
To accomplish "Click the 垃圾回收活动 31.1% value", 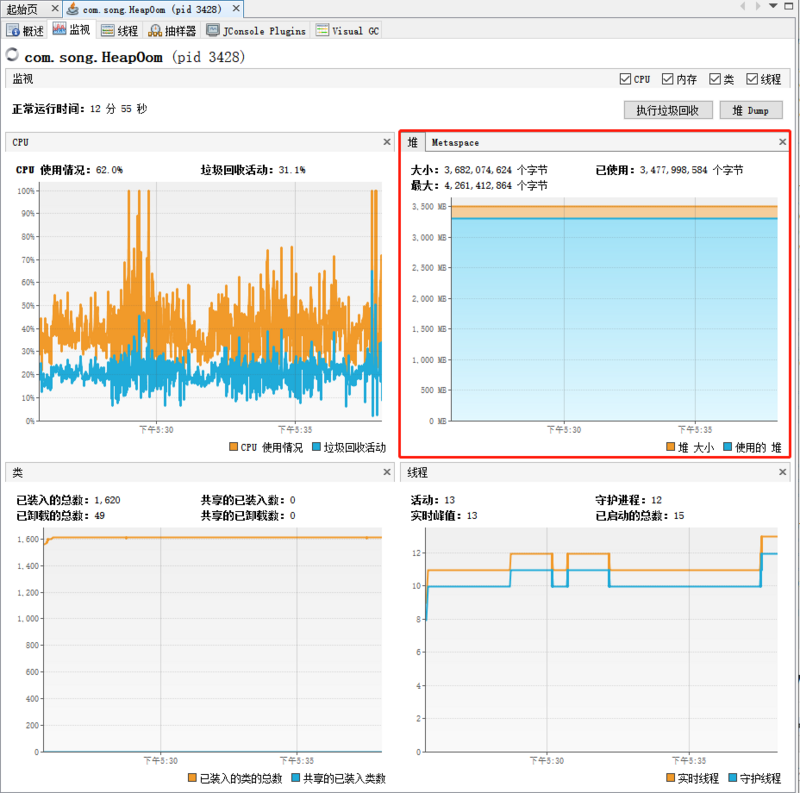I will [x=292, y=170].
